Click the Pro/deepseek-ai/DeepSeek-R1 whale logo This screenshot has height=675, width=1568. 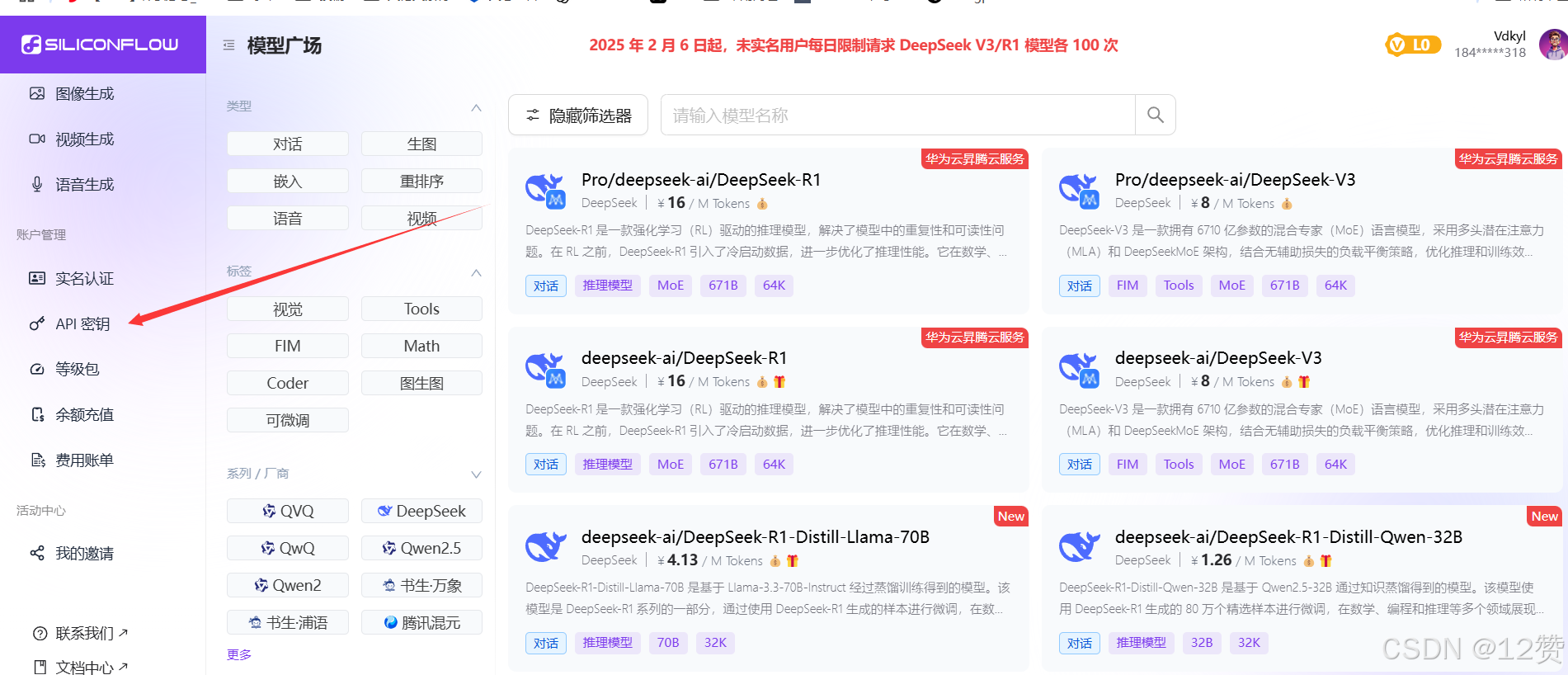point(546,191)
